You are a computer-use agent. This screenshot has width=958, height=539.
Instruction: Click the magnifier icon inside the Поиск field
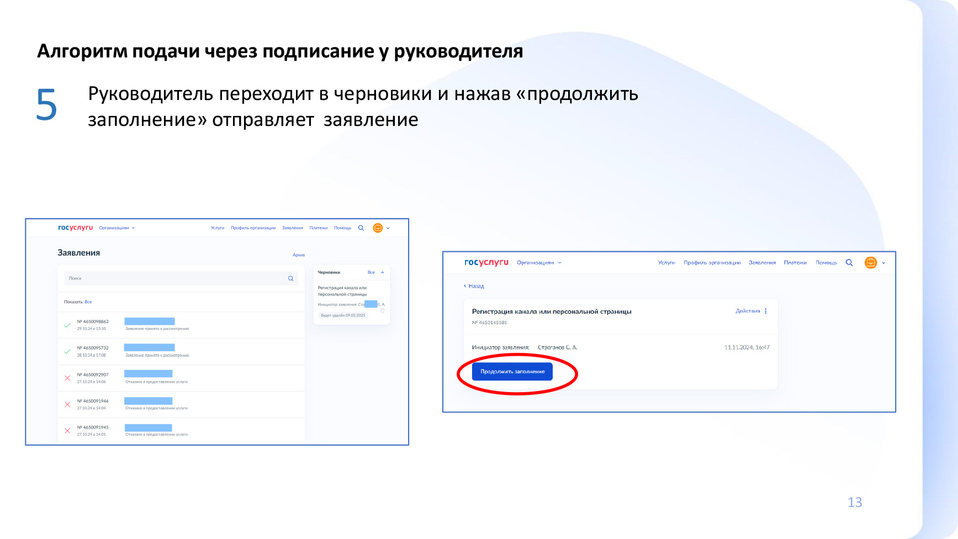(x=291, y=279)
